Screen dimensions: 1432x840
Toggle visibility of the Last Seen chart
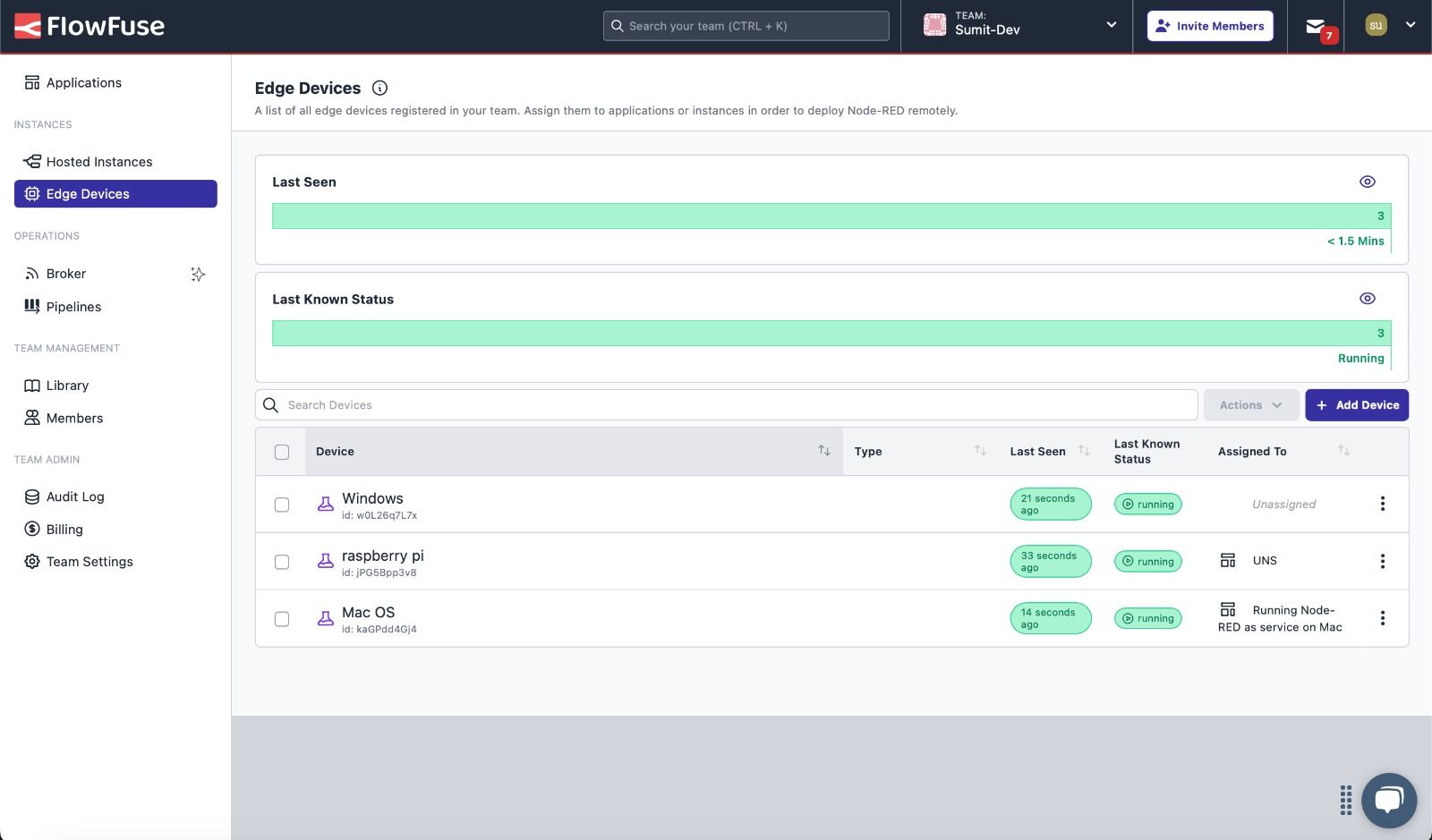coord(1367,181)
